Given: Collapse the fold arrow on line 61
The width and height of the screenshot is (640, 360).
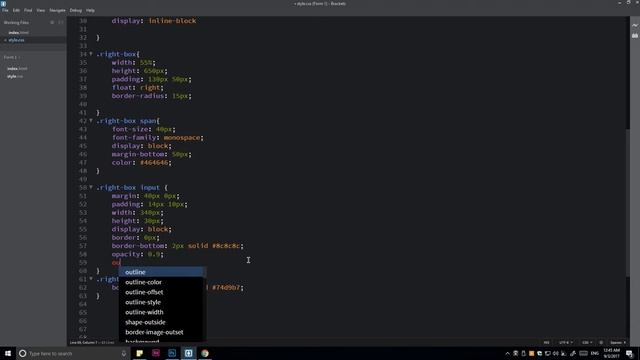Looking at the screenshot, I should (x=91, y=279).
